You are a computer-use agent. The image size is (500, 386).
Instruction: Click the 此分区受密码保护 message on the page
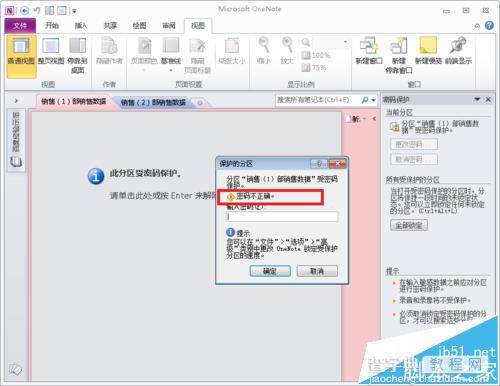[x=146, y=173]
